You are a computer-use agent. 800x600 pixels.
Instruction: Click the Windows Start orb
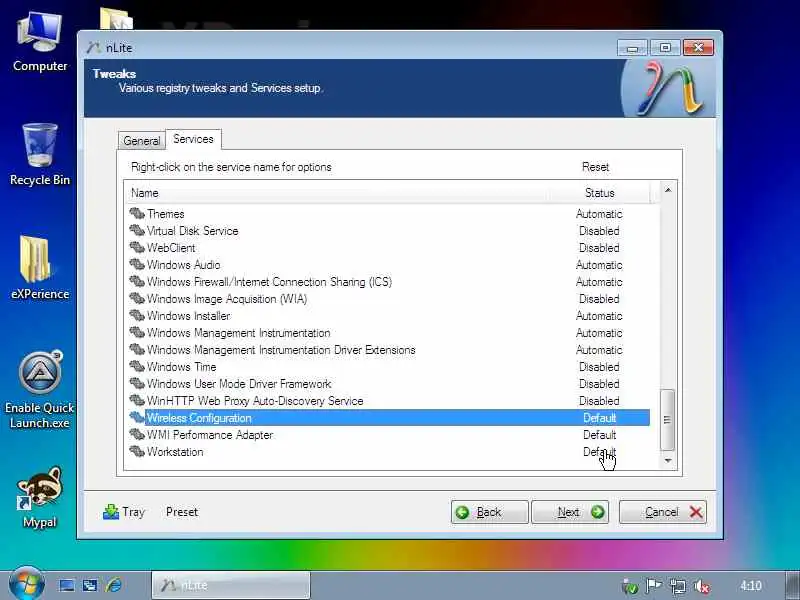pos(26,584)
